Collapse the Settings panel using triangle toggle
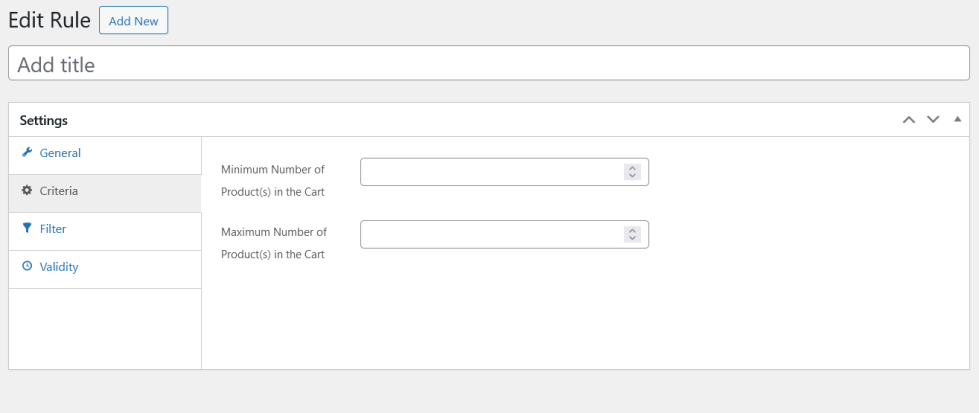The image size is (979, 413). (957, 120)
